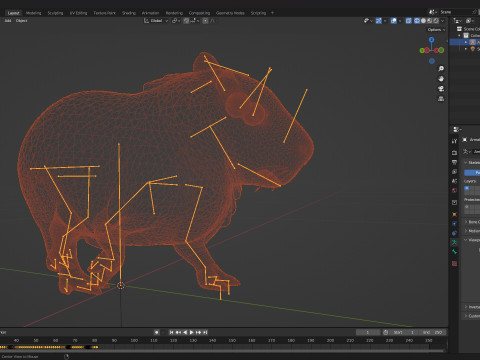Open the Options dropdown in viewport
Screen dimensions: 480x360
pos(436,30)
